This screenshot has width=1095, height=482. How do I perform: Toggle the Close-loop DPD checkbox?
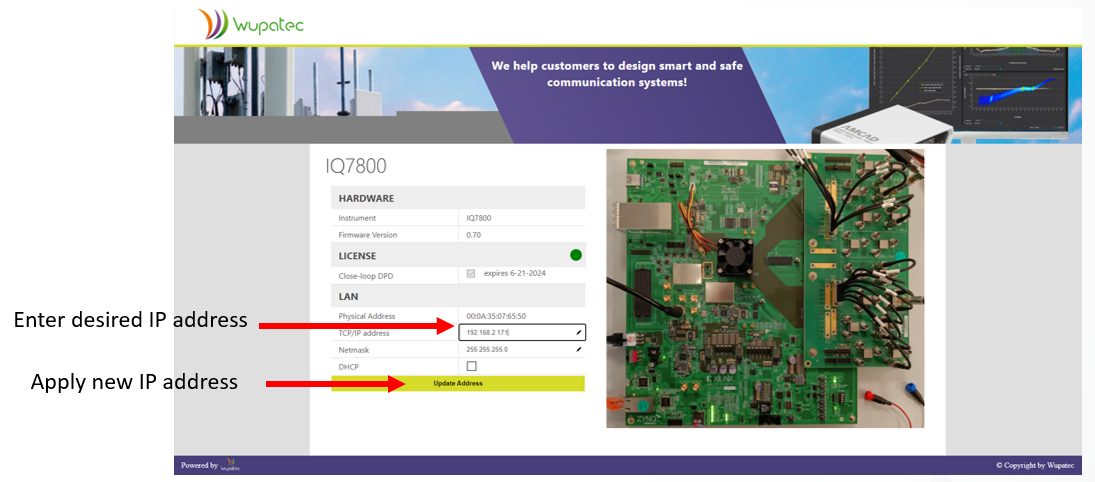pos(471,275)
